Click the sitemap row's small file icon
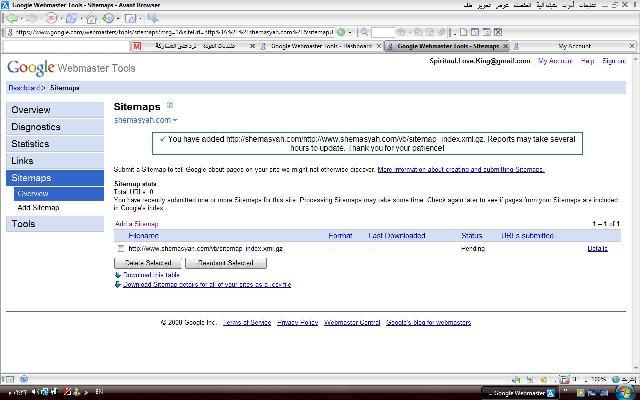640x400 pixels. click(x=120, y=248)
